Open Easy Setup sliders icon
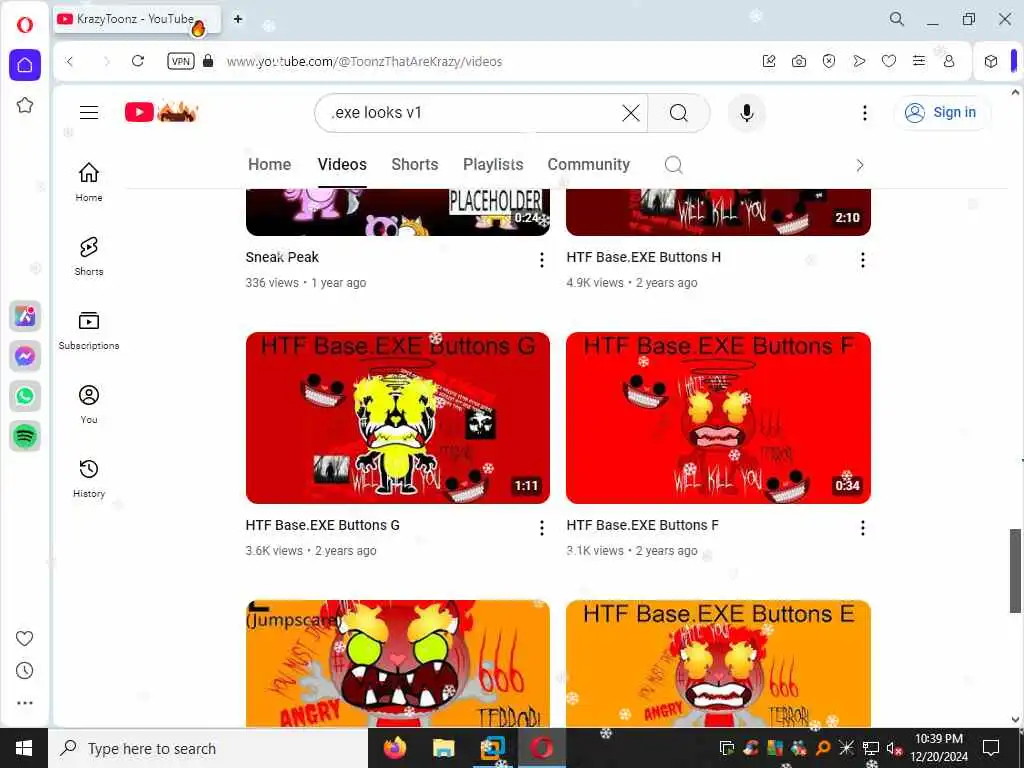Image resolution: width=1024 pixels, height=768 pixels. tap(919, 61)
